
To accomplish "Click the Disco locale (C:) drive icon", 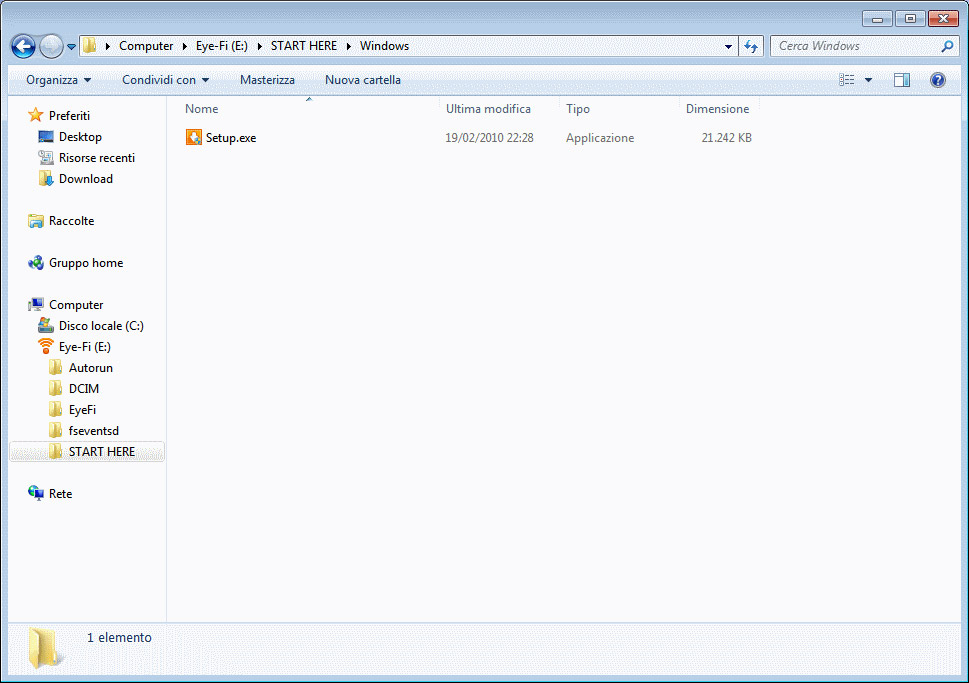I will [46, 325].
